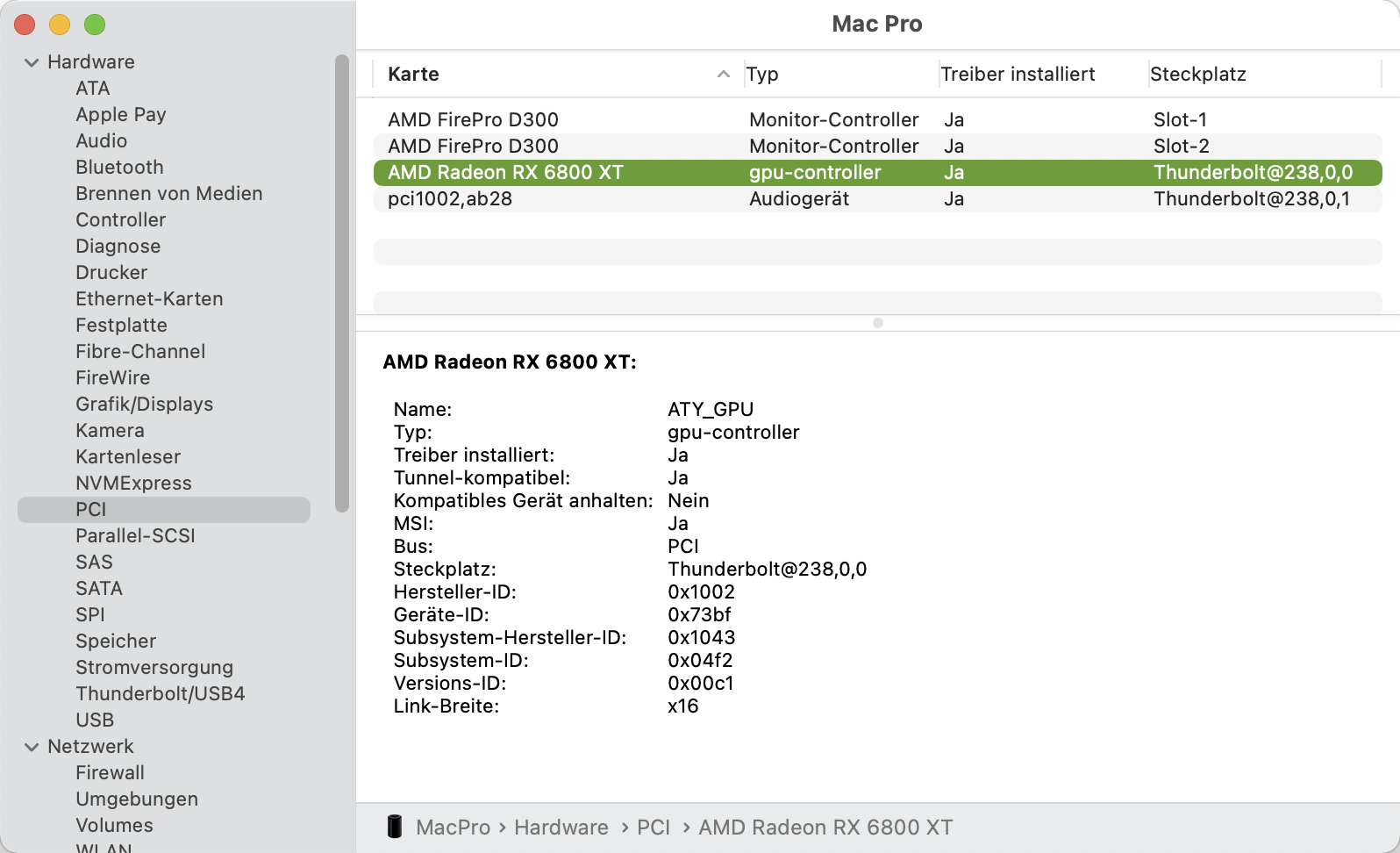
Task: Click Hardware in the path bar
Action: coord(561,828)
